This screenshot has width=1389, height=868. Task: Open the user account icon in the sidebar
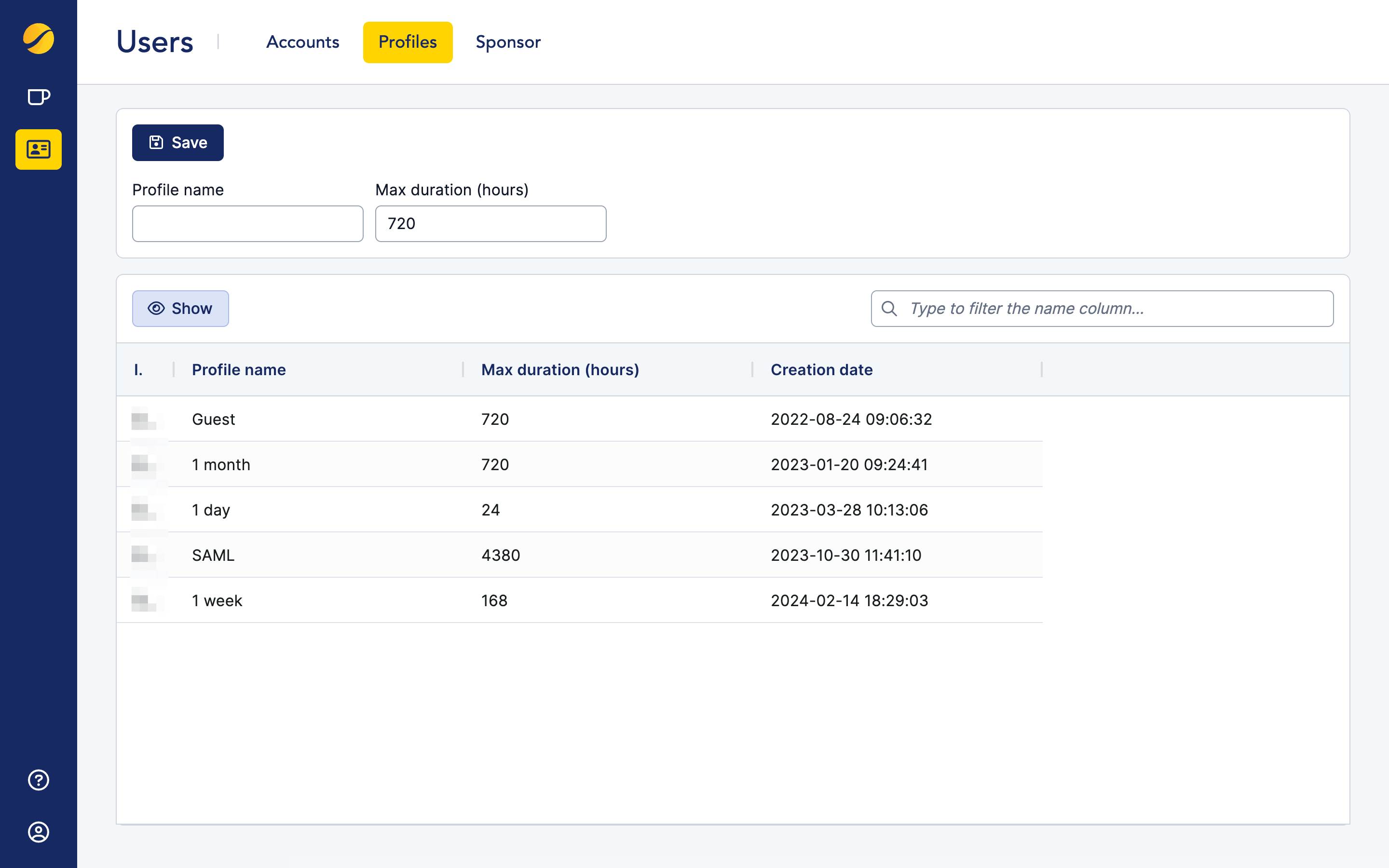click(39, 832)
